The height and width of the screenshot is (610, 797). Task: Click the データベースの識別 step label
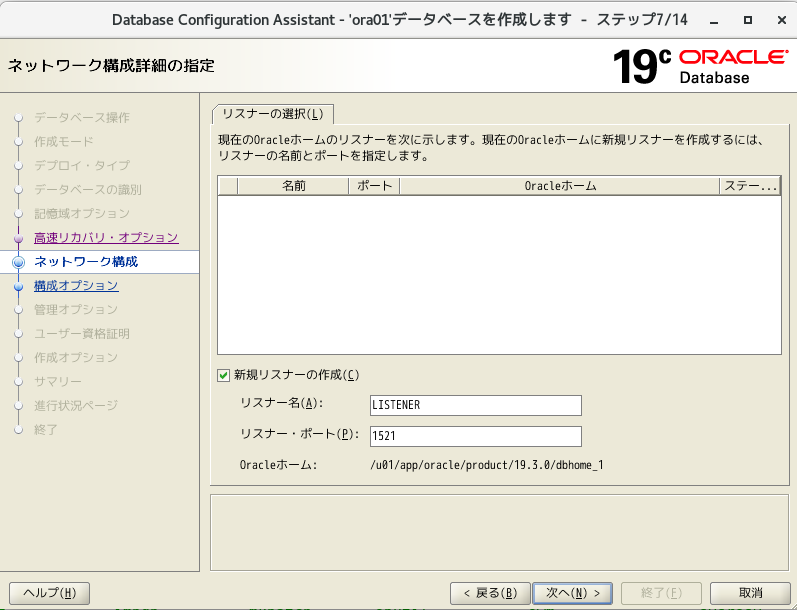(x=88, y=190)
